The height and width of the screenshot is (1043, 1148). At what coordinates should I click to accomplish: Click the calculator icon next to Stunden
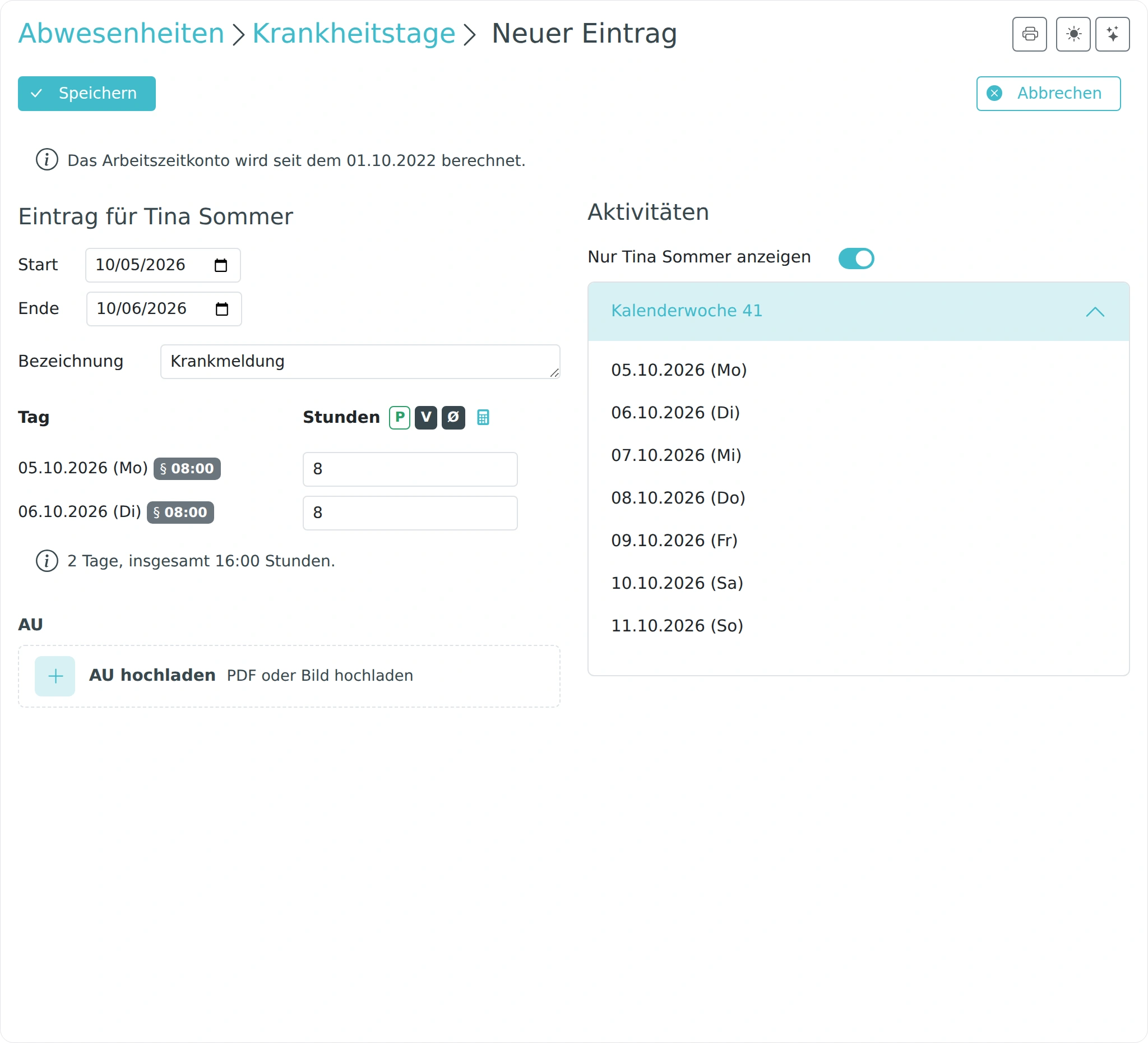(483, 418)
